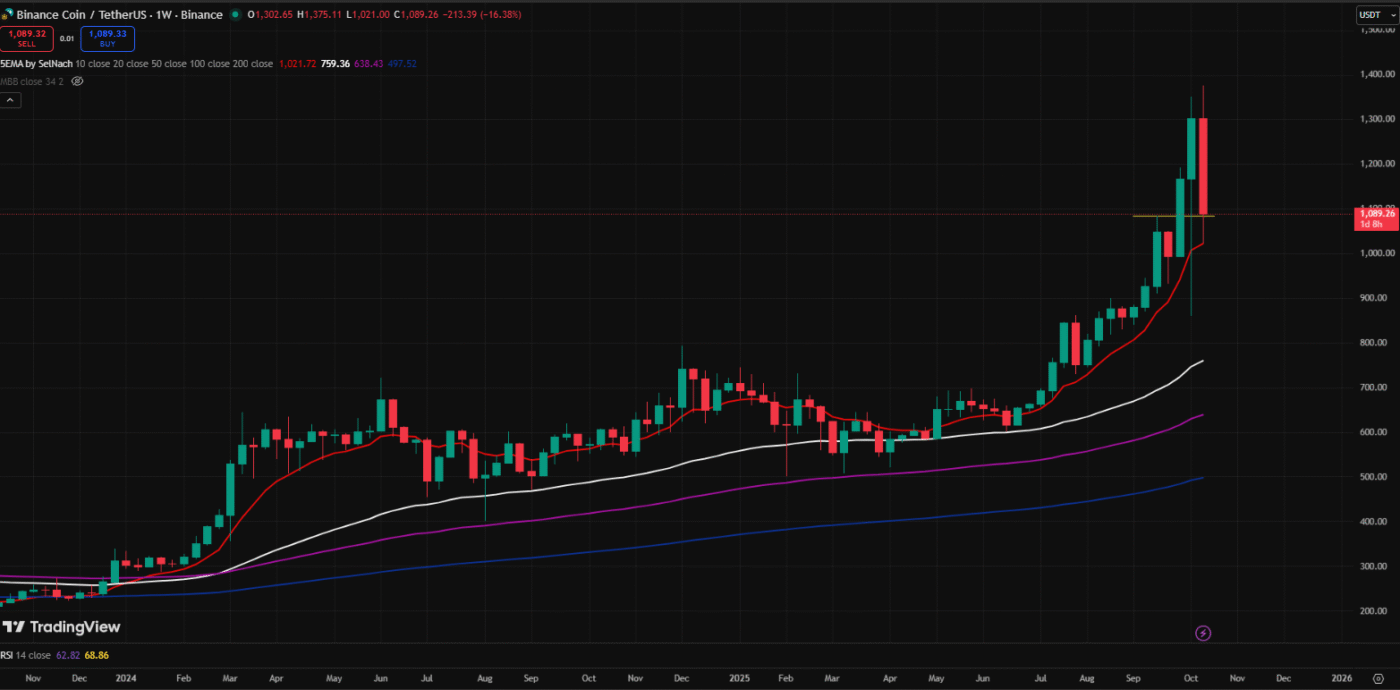This screenshot has width=1400, height=690.
Task: Select the 5EMA by SelNach indicator label
Action: [x=36, y=64]
